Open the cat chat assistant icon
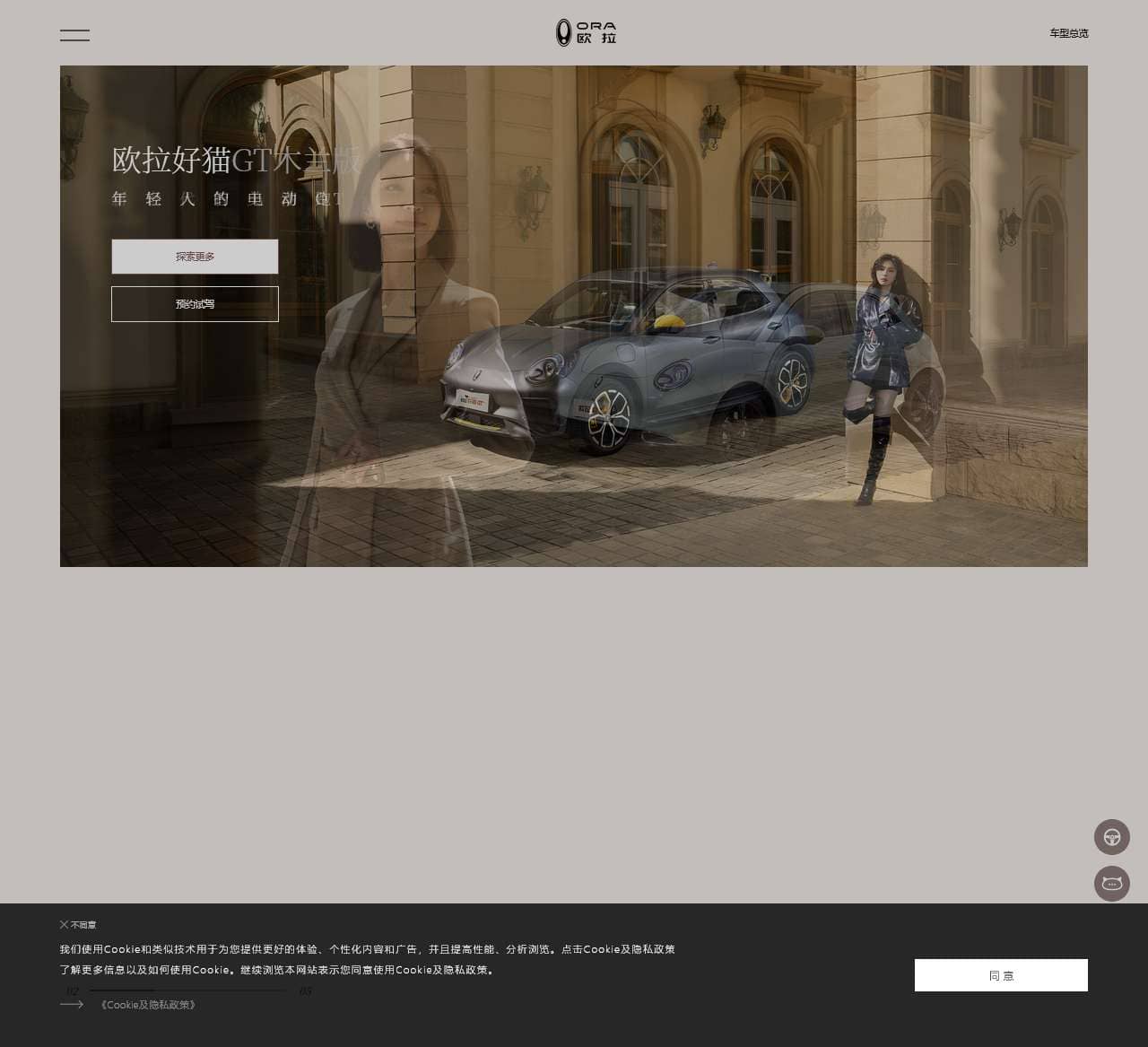Image resolution: width=1148 pixels, height=1047 pixels. 1112,884
